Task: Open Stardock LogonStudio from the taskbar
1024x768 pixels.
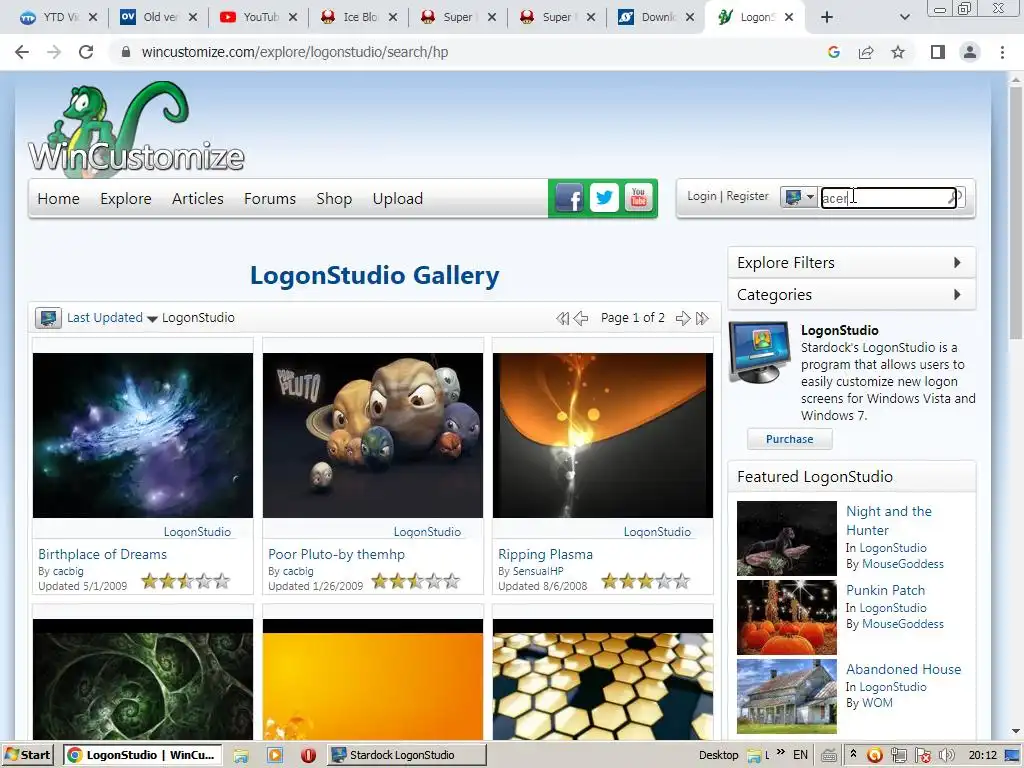Action: point(406,755)
